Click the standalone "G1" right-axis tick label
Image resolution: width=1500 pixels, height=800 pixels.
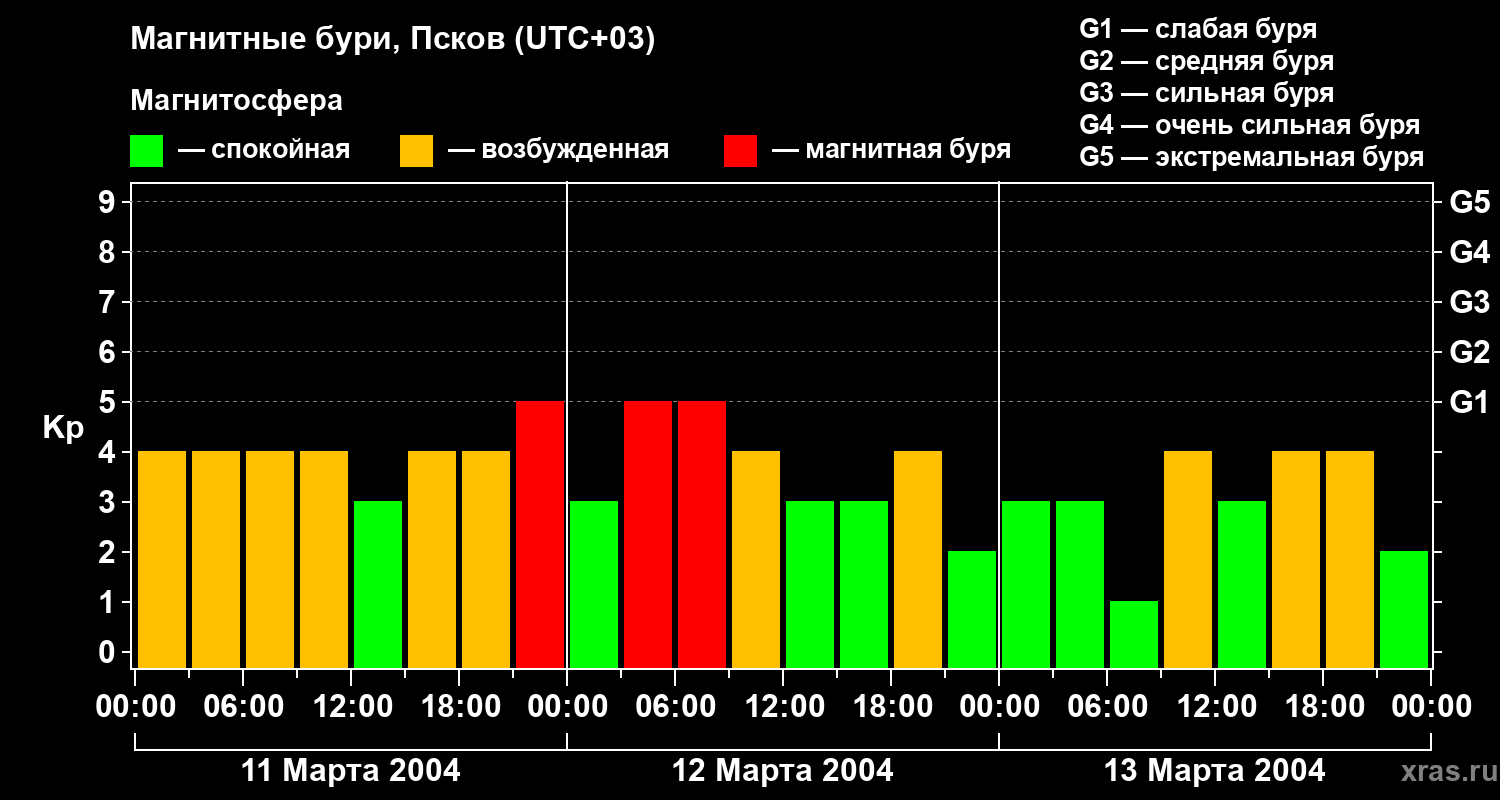pyautogui.click(x=1470, y=402)
